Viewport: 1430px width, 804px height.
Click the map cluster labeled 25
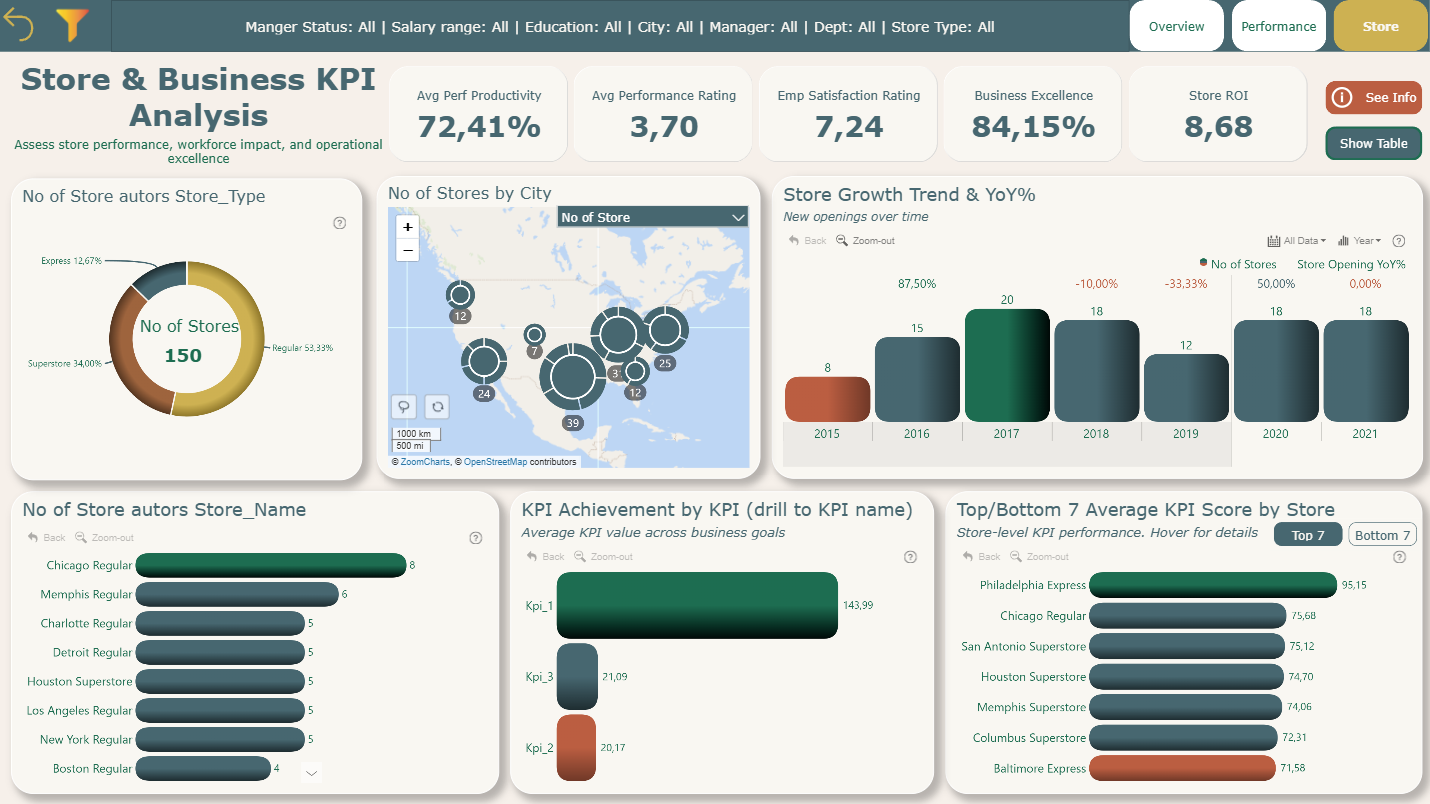tap(664, 330)
